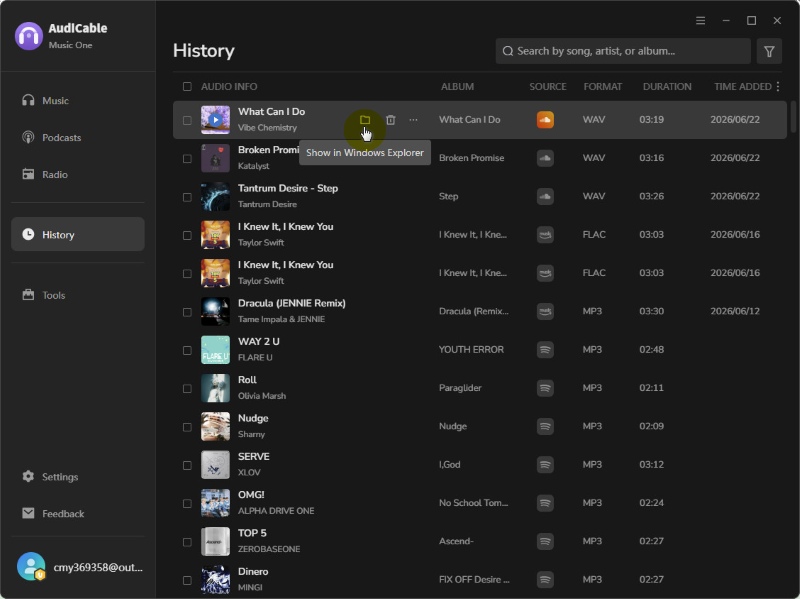Go to Music section
The image size is (800, 599).
[78, 101]
